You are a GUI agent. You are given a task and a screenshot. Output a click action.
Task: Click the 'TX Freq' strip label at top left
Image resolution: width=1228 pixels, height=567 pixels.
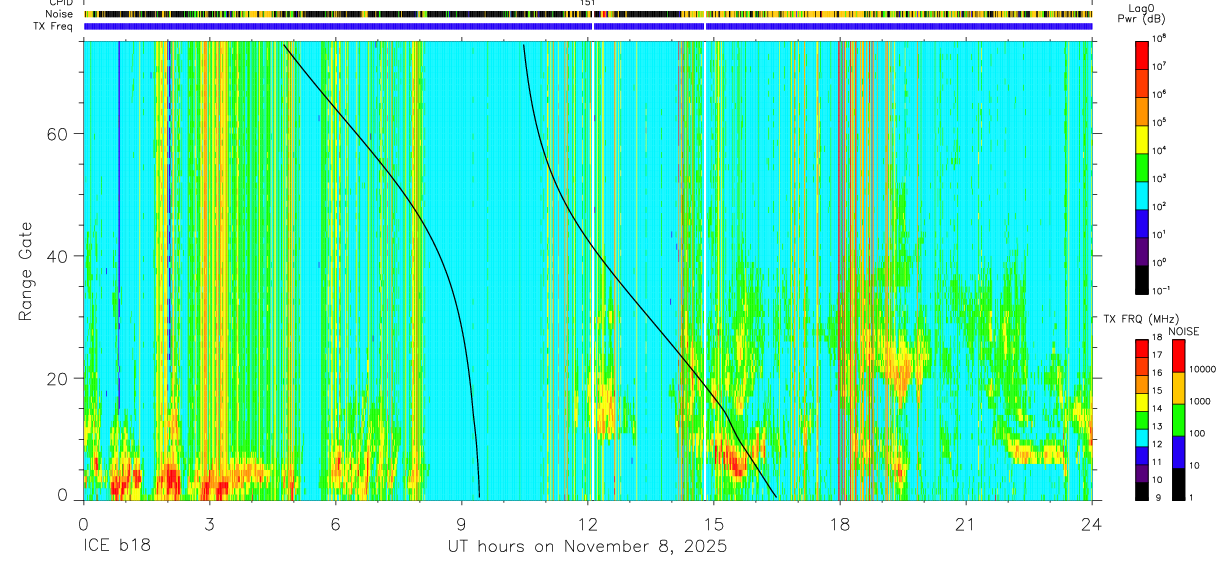54,27
